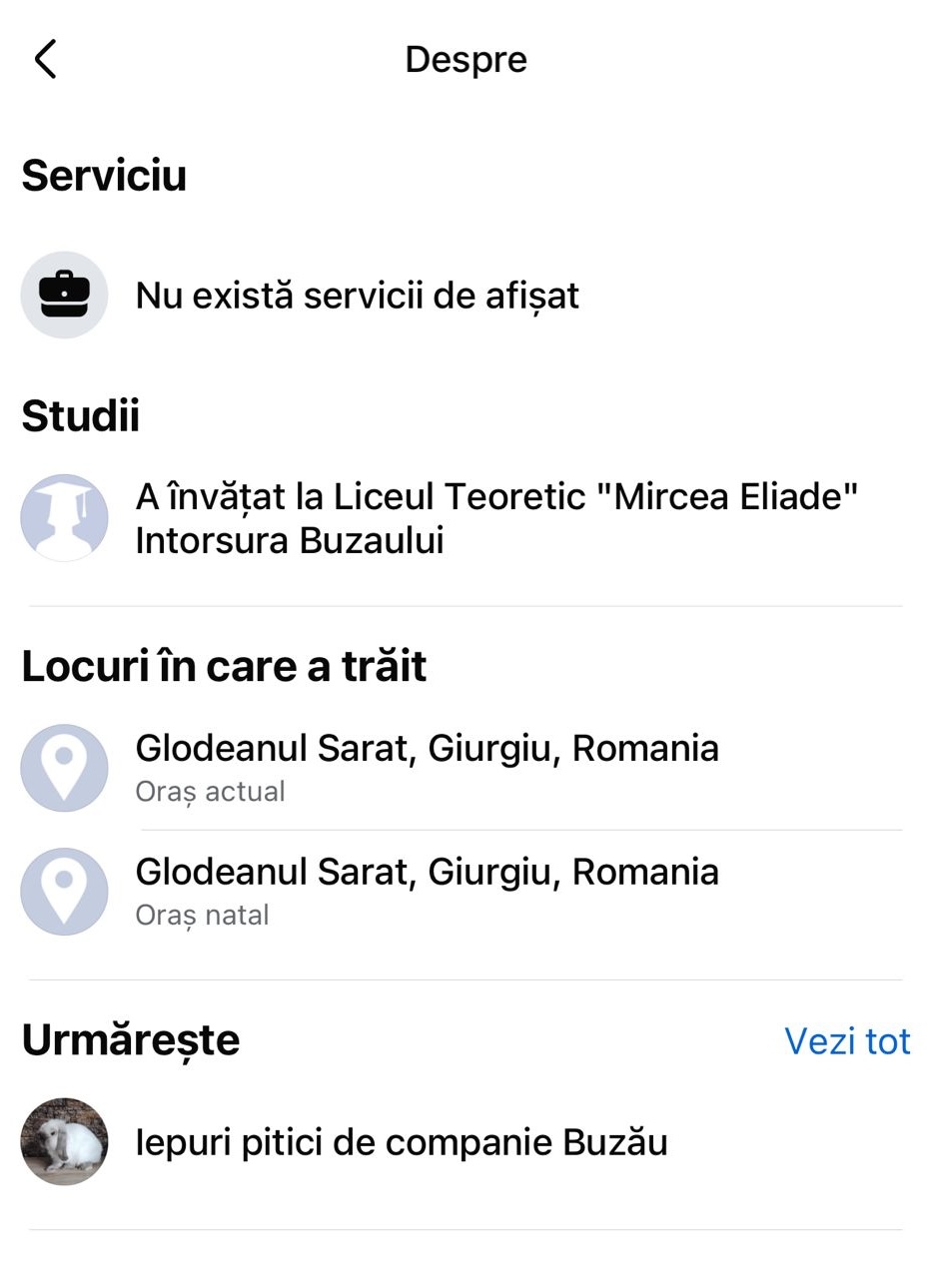
Task: Tap the briefcase icon under Serviciu
Action: [x=64, y=295]
